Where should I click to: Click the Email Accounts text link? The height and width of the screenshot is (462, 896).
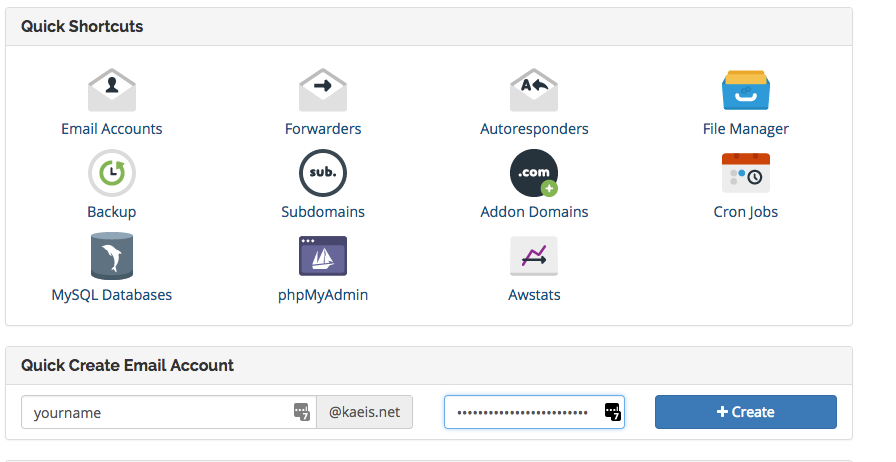point(111,129)
